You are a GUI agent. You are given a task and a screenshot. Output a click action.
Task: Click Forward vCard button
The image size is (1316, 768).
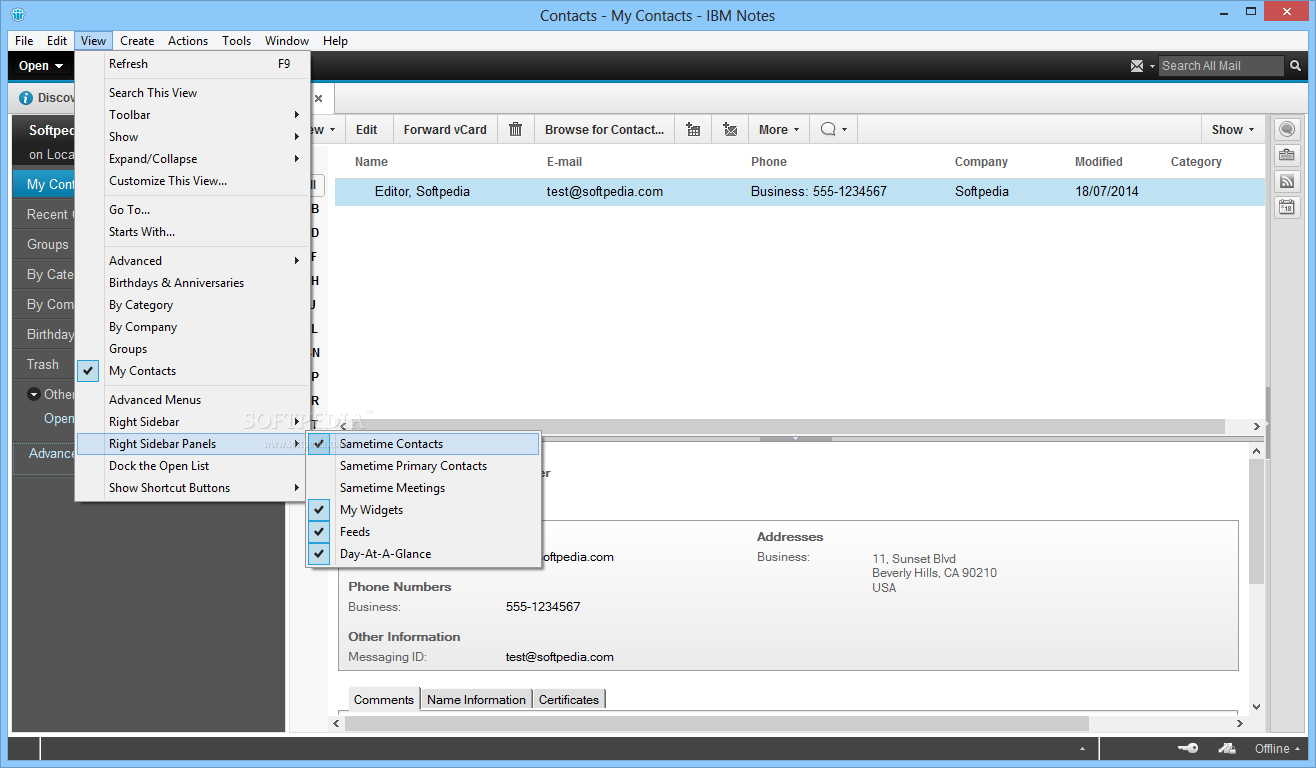(445, 129)
